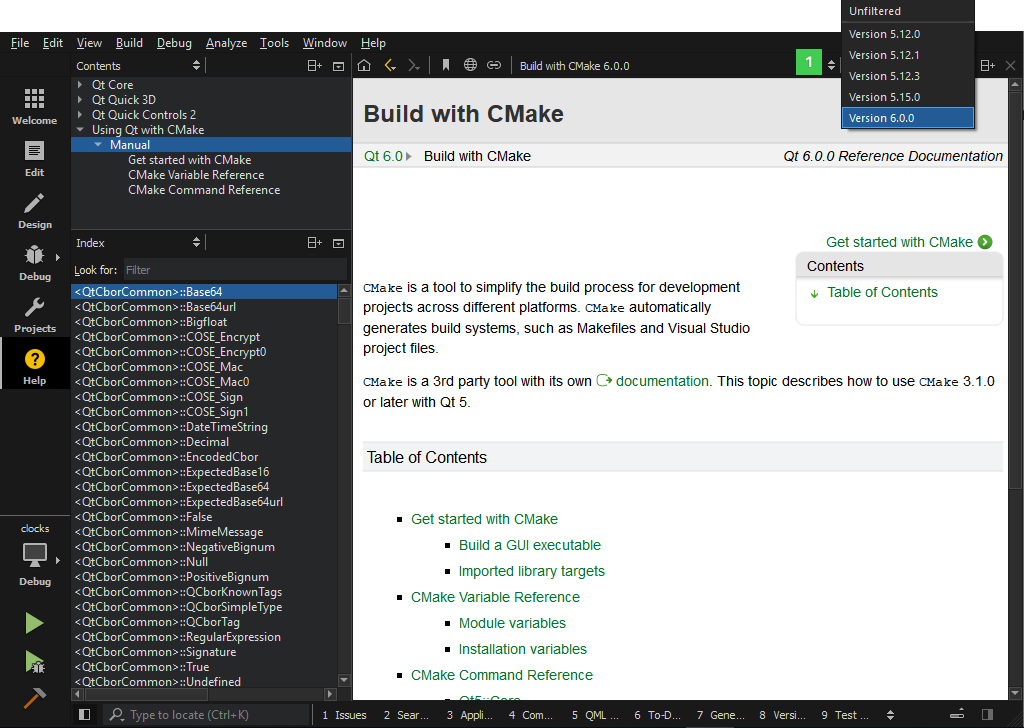Open the Design mode

(35, 210)
